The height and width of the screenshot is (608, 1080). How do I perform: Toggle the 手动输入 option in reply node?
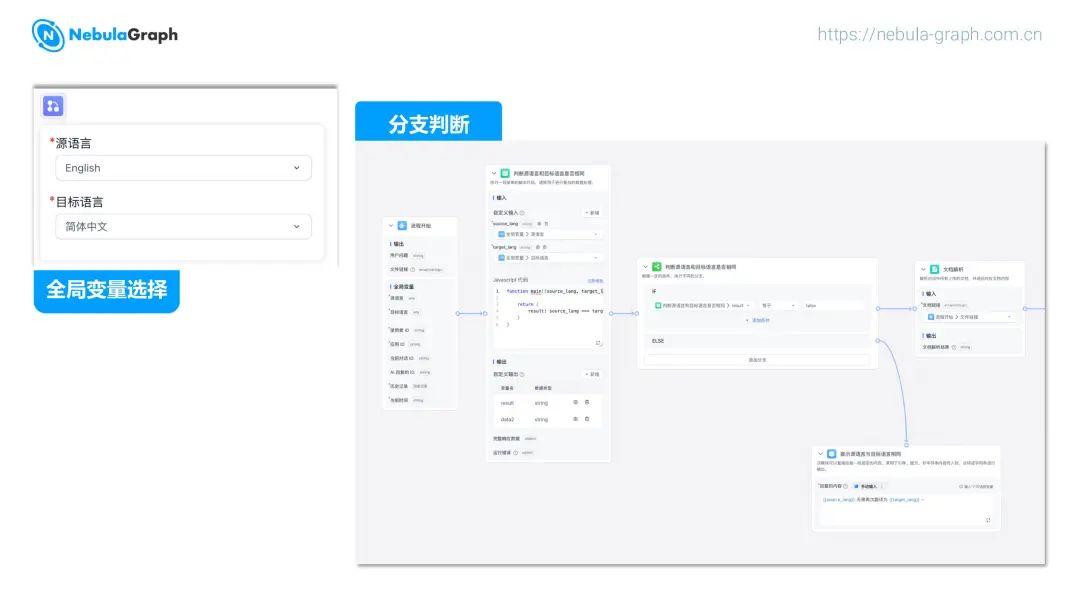tap(867, 486)
